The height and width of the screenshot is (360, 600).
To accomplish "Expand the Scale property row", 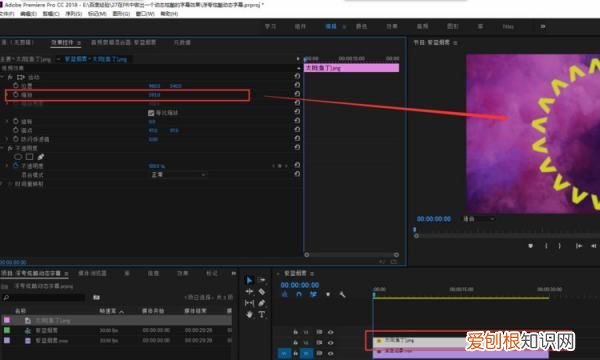I will tap(7, 94).
